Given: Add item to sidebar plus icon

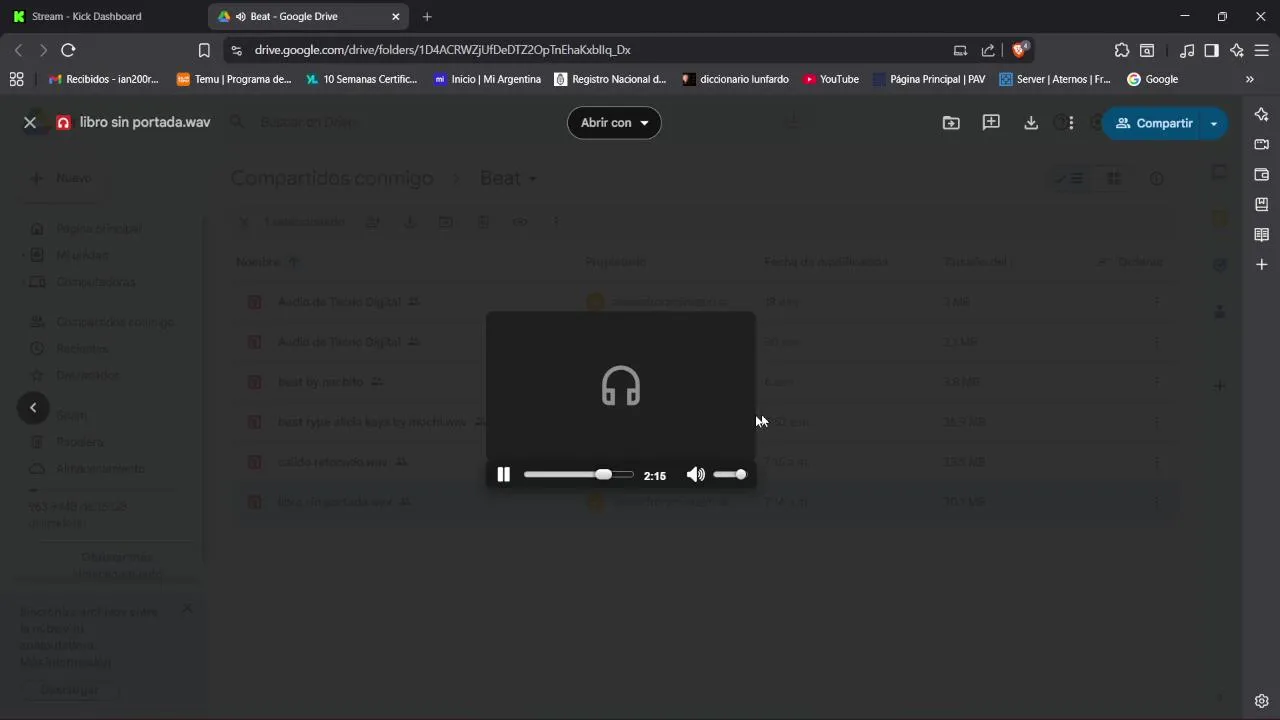Looking at the screenshot, I should 1262,264.
